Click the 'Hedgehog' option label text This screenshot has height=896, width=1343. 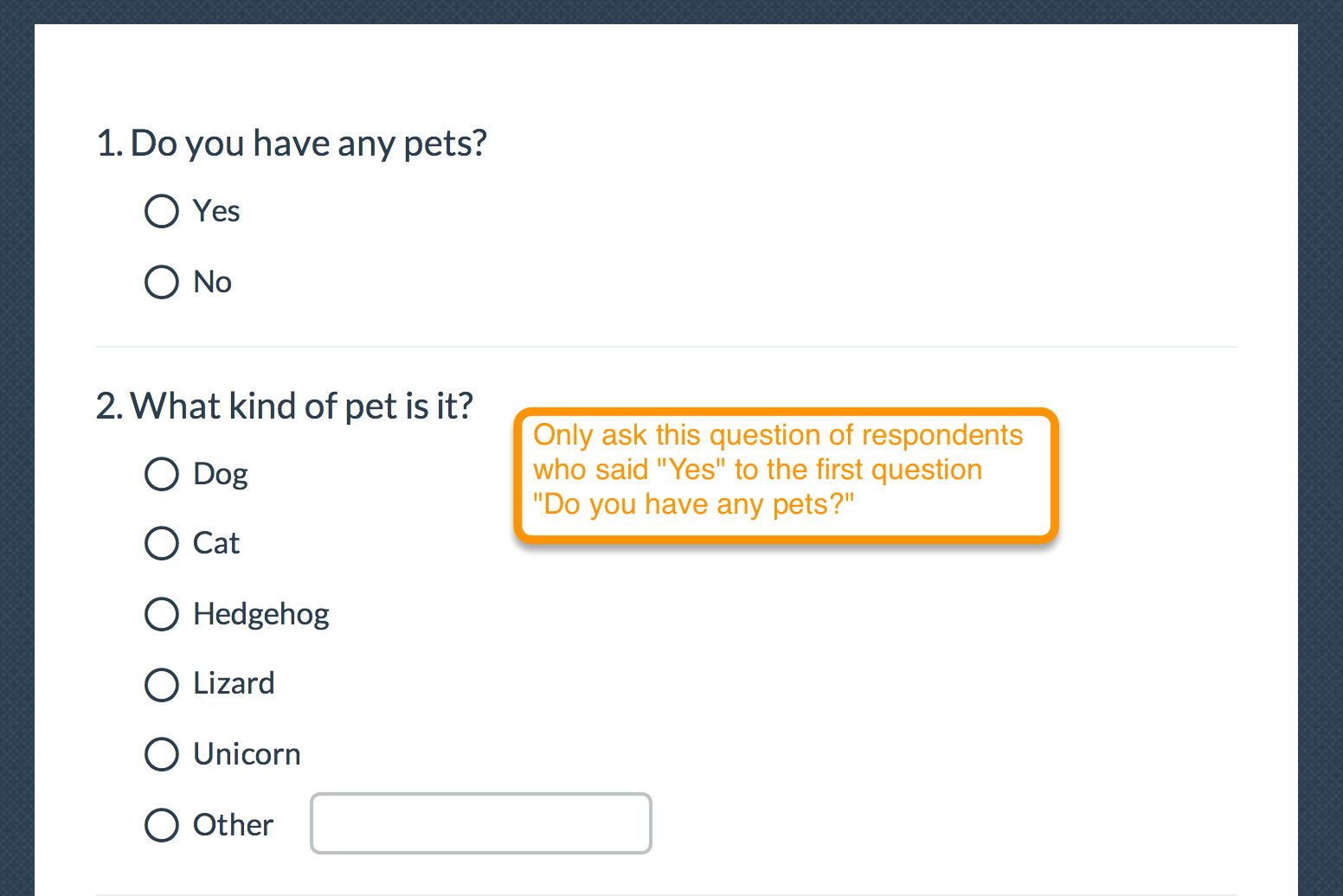tap(261, 615)
